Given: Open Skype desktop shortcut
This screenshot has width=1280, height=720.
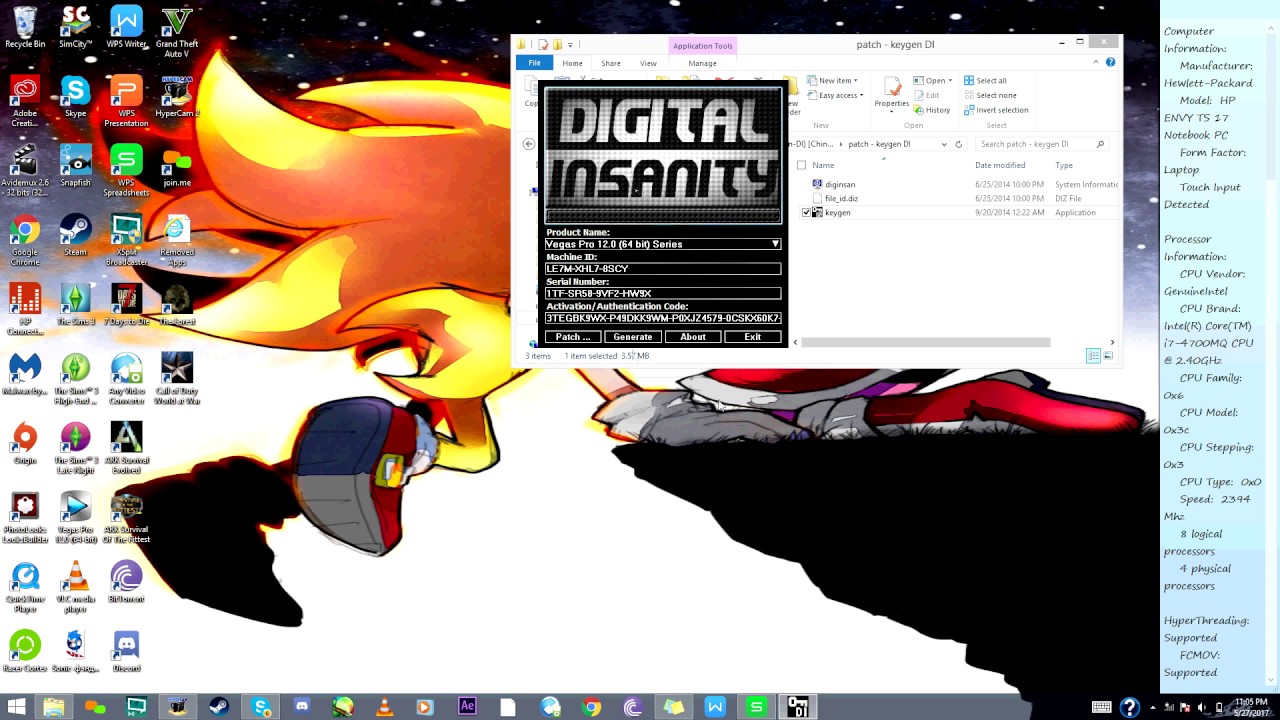Looking at the screenshot, I should pos(75,97).
